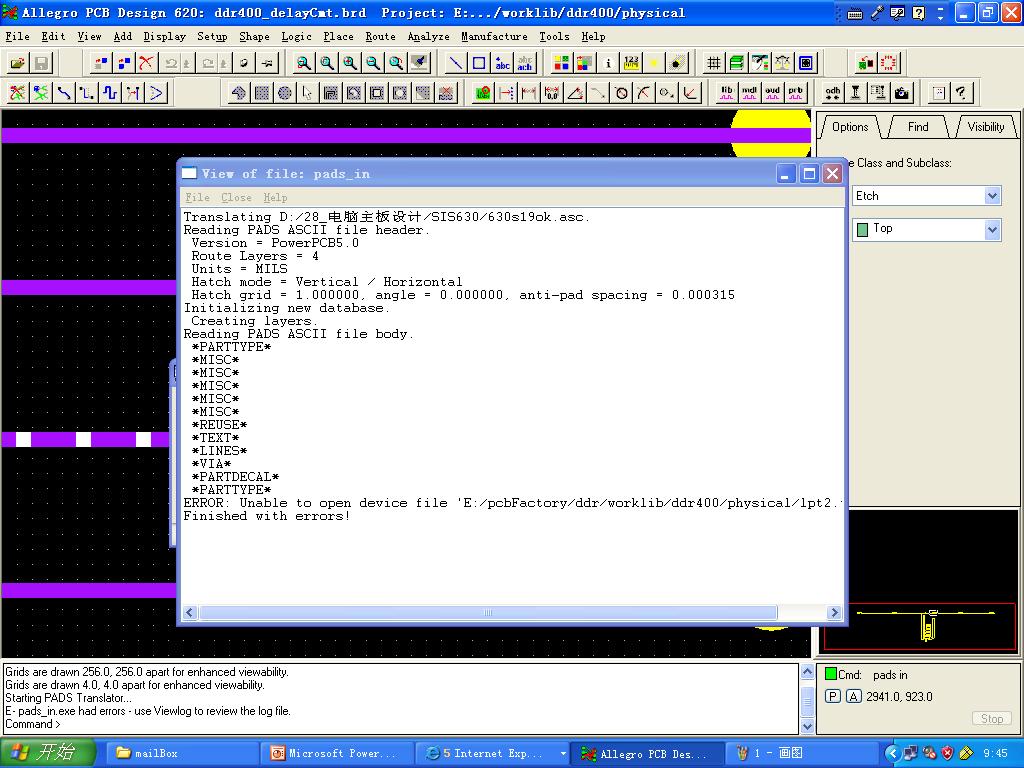Toggle the grid display hash icon
The image size is (1024, 768).
click(x=713, y=63)
